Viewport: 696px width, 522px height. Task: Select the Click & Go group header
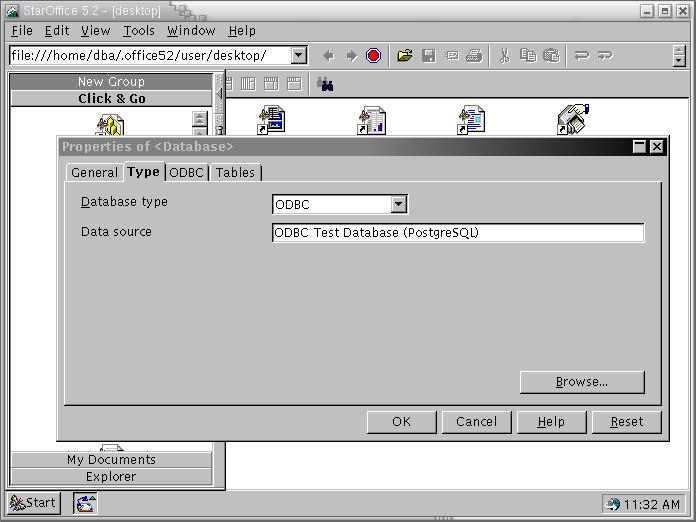click(x=111, y=99)
